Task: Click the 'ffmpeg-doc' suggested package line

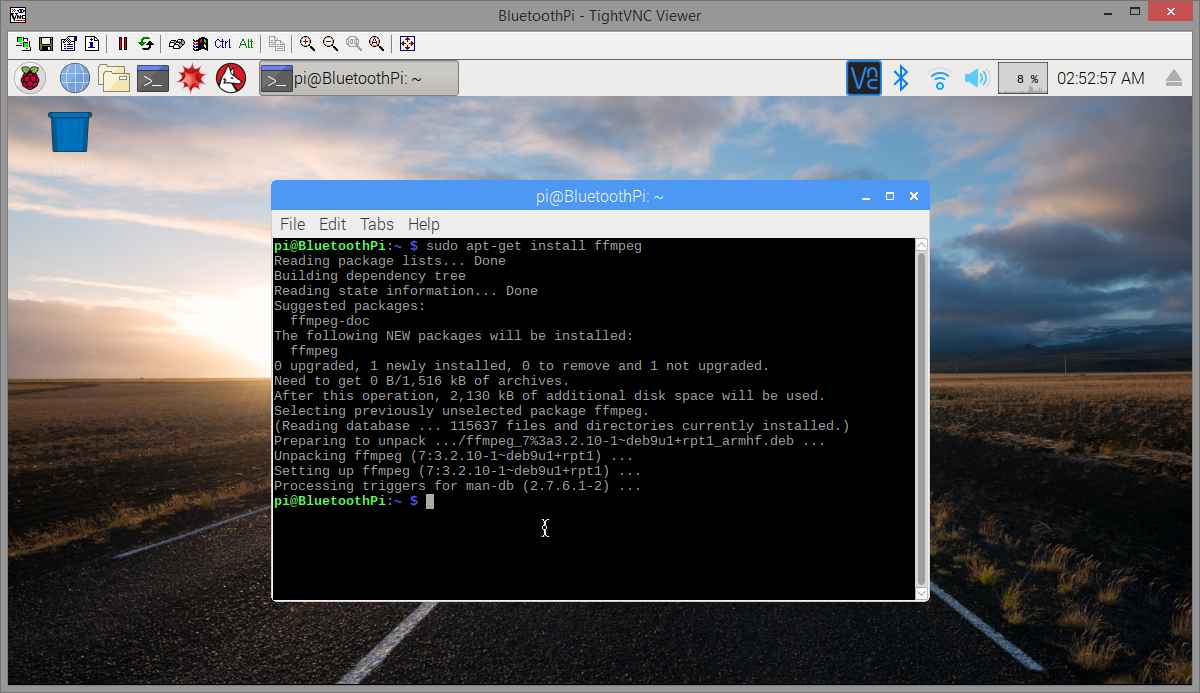Action: click(x=330, y=321)
